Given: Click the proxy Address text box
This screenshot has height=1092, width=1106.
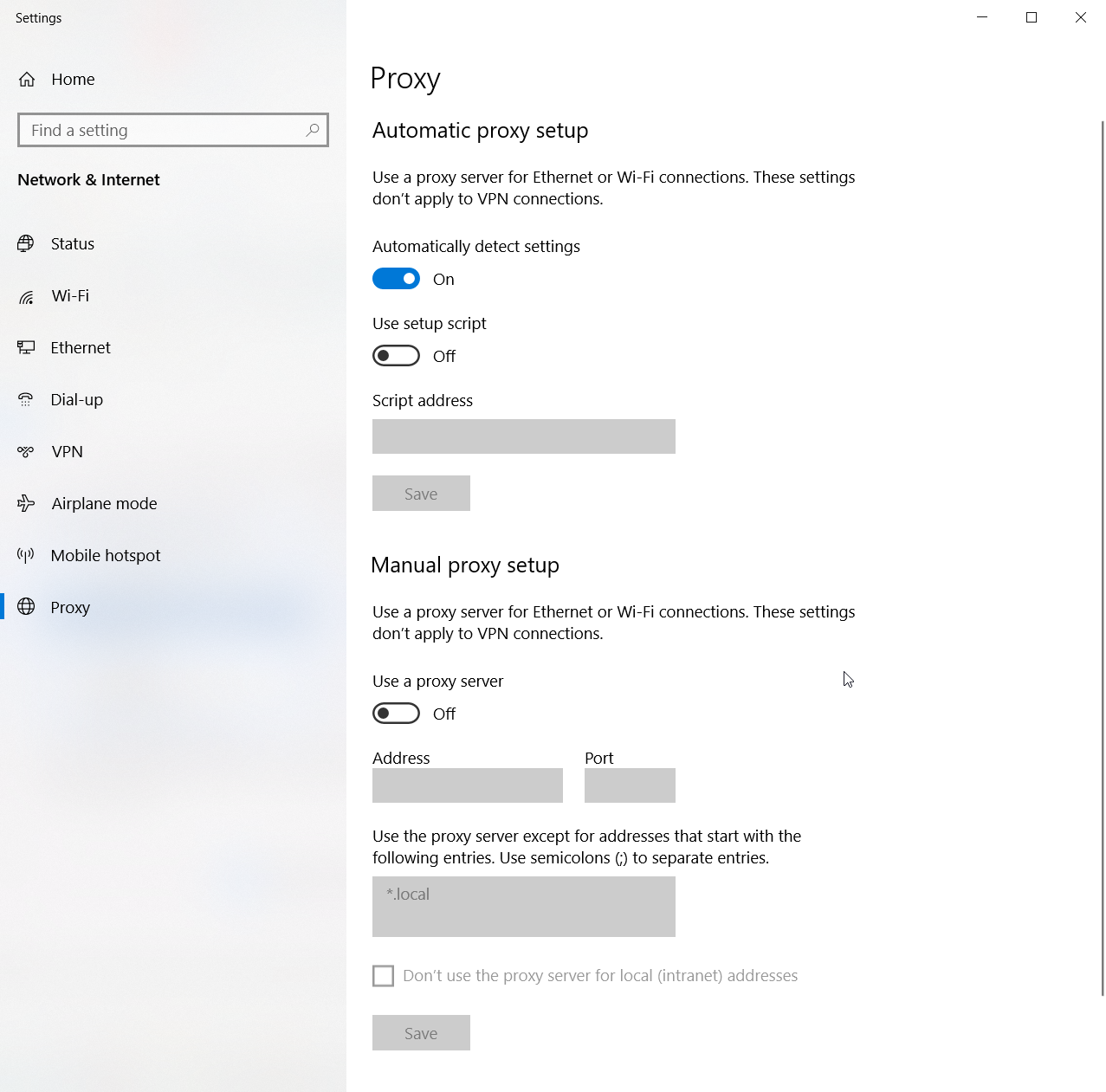Looking at the screenshot, I should coord(467,785).
